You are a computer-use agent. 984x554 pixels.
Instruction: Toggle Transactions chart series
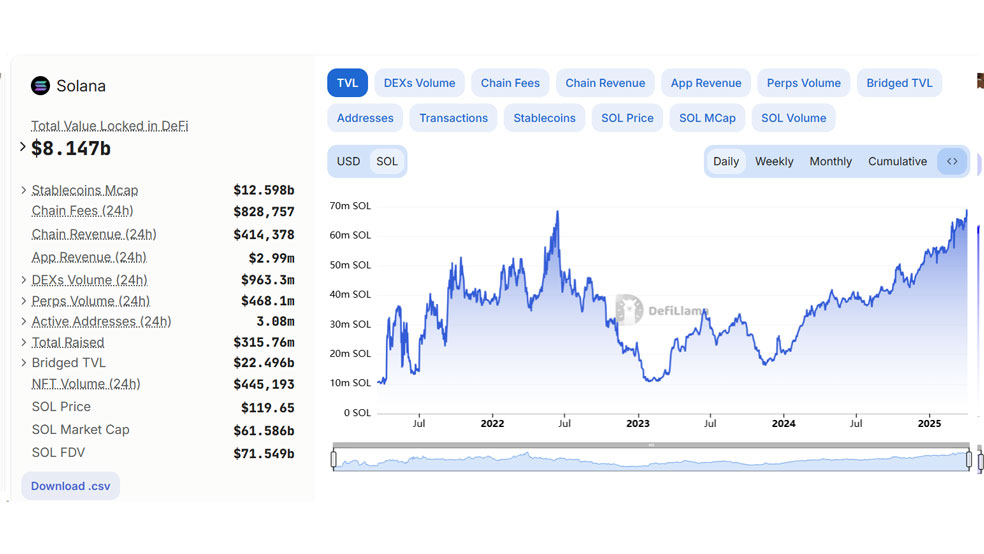(454, 118)
